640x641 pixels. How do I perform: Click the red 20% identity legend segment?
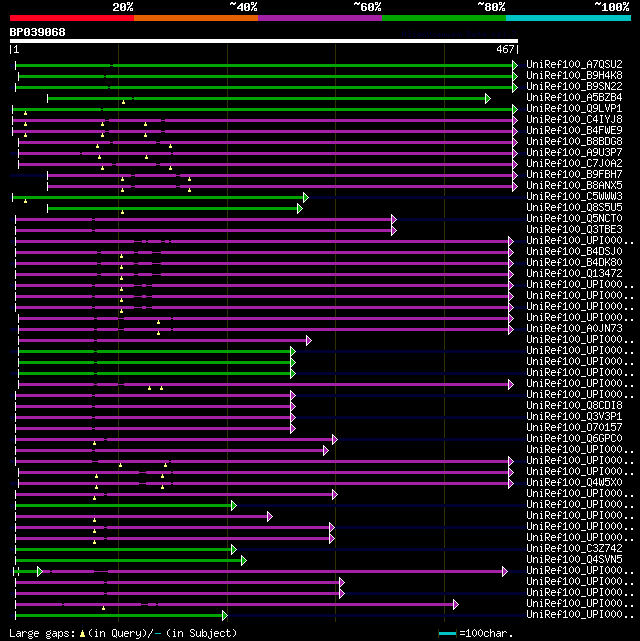tap(72, 18)
